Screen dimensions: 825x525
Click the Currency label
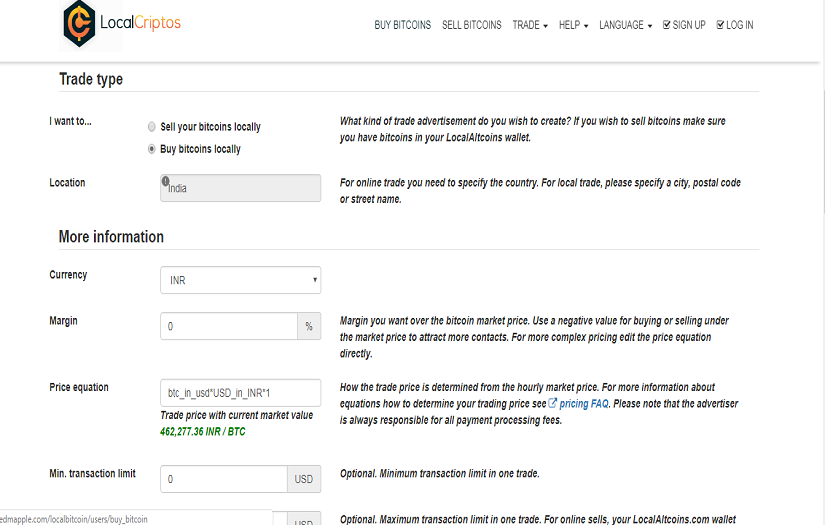[68, 275]
